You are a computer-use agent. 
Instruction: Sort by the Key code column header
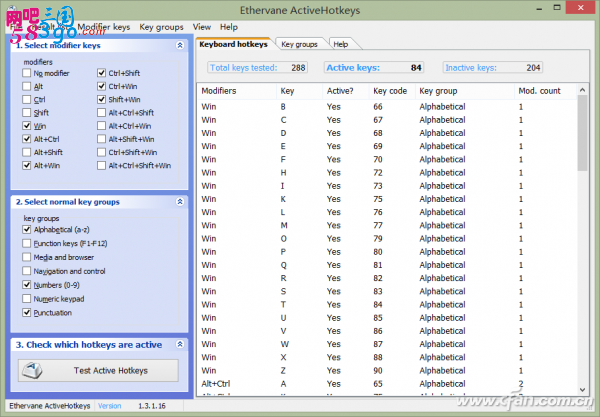tap(392, 91)
